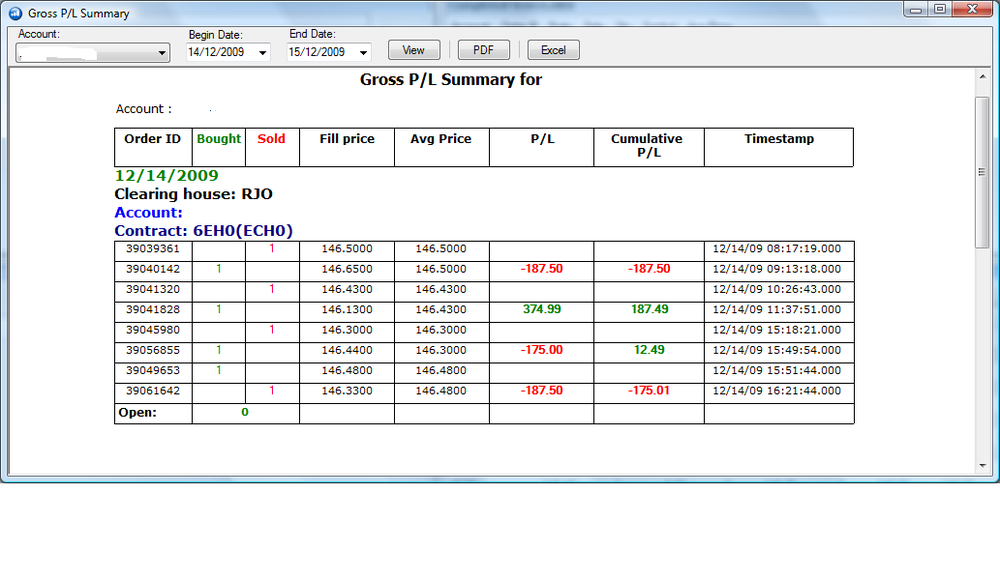The height and width of the screenshot is (580, 1000).
Task: Click the P/L value -175.00
Action: pyautogui.click(x=541, y=350)
